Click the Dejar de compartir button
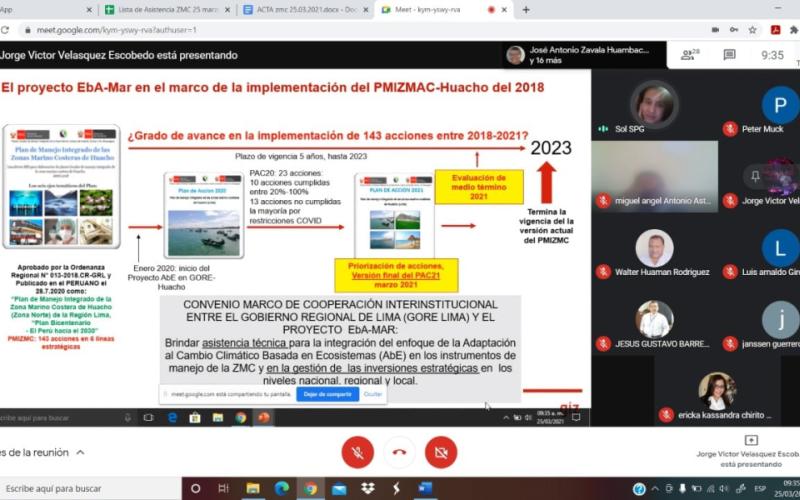This screenshot has width=800, height=500. tap(326, 394)
